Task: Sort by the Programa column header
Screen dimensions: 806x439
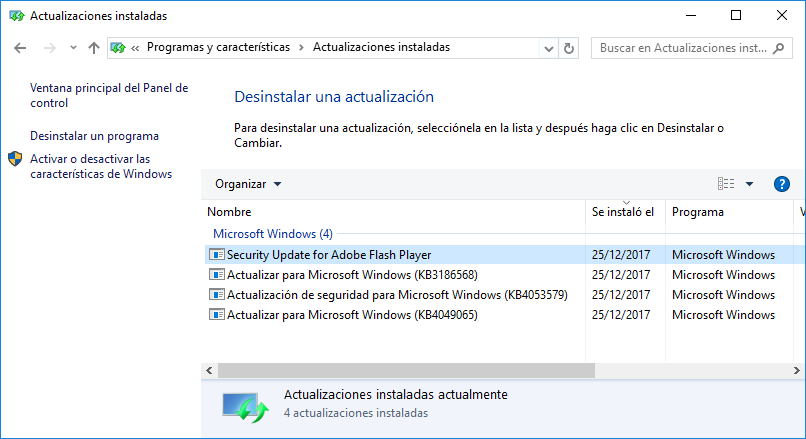Action: point(729,212)
